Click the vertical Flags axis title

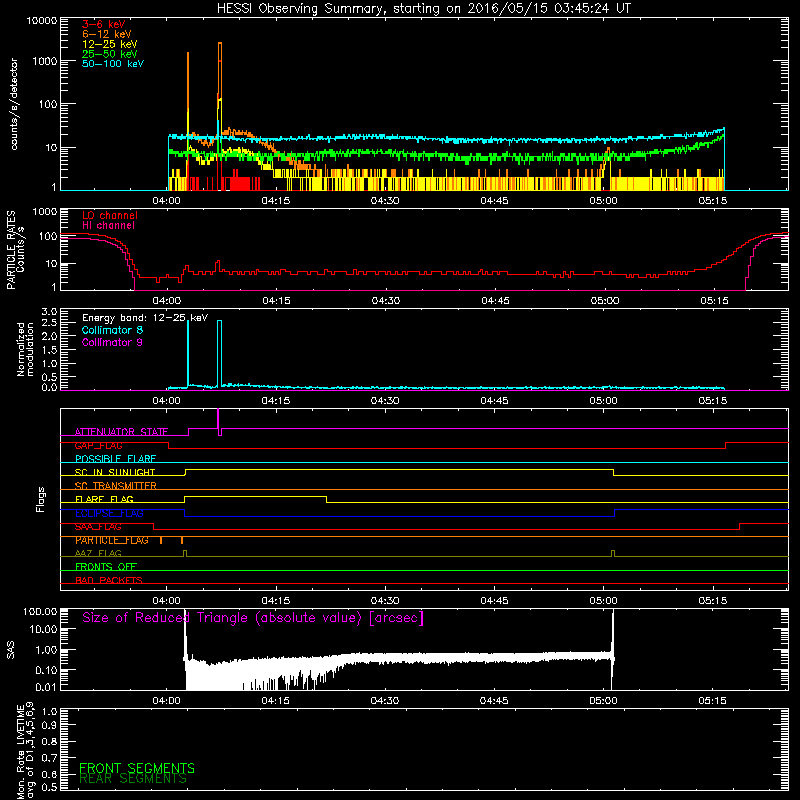pyautogui.click(x=41, y=499)
